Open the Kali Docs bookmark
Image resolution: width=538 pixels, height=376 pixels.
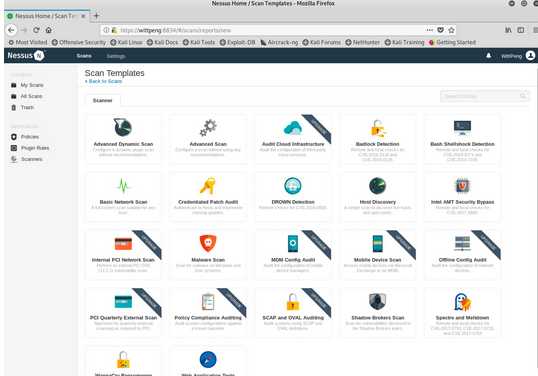pyautogui.click(x=163, y=43)
